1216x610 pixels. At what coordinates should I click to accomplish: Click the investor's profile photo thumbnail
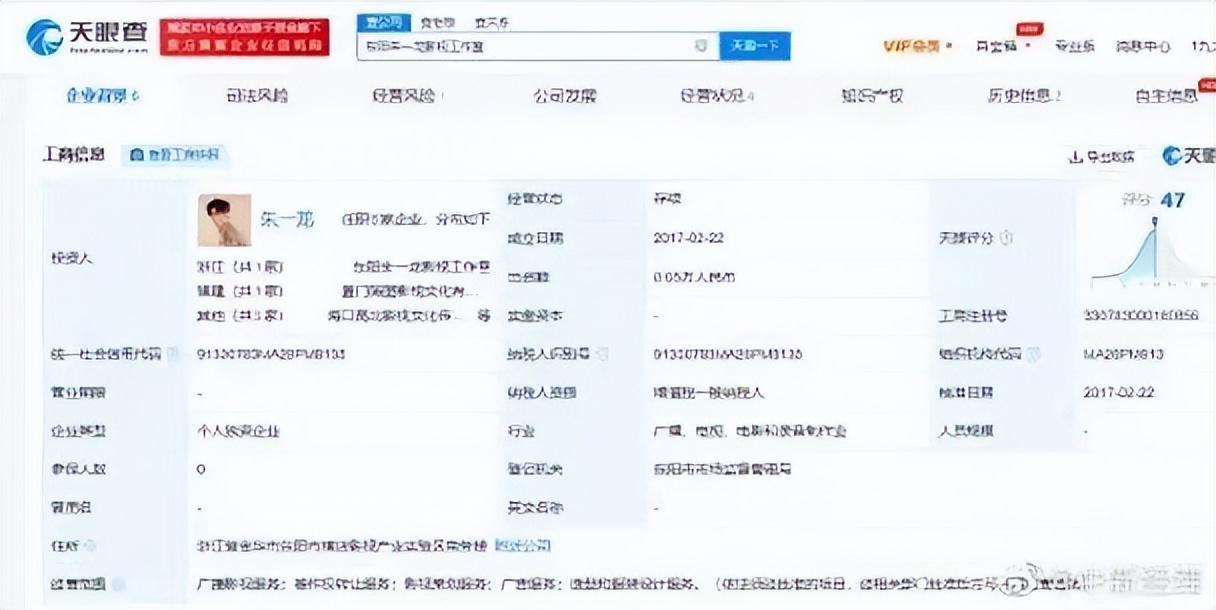coord(224,220)
